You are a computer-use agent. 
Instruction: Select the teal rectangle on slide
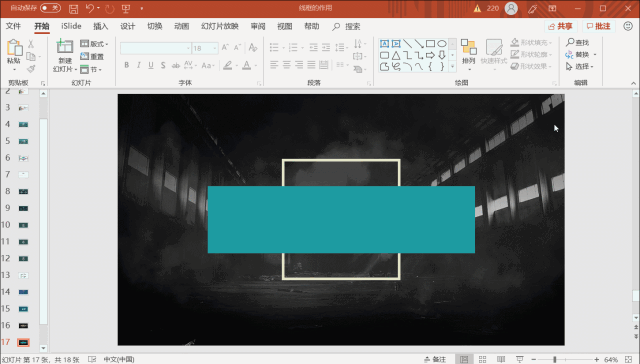pos(341,220)
